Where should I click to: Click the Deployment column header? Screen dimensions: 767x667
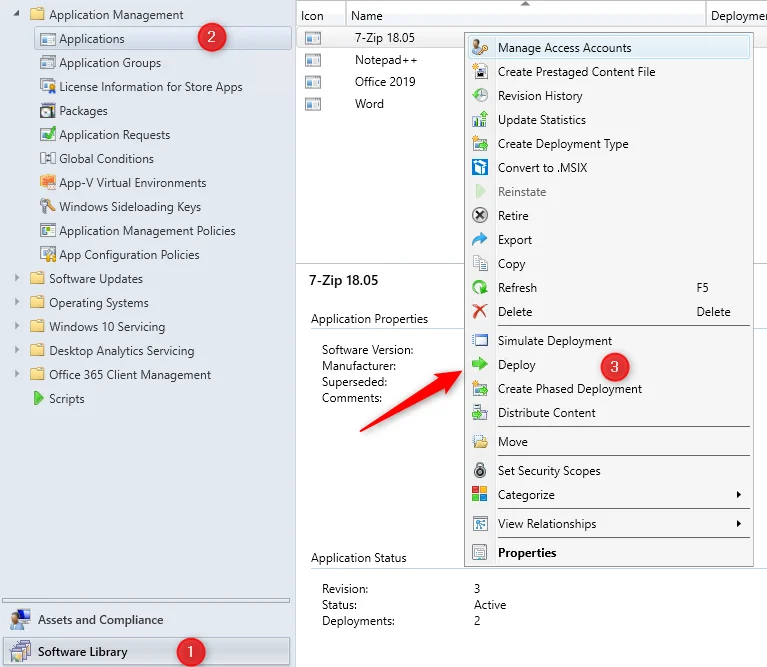pos(737,16)
